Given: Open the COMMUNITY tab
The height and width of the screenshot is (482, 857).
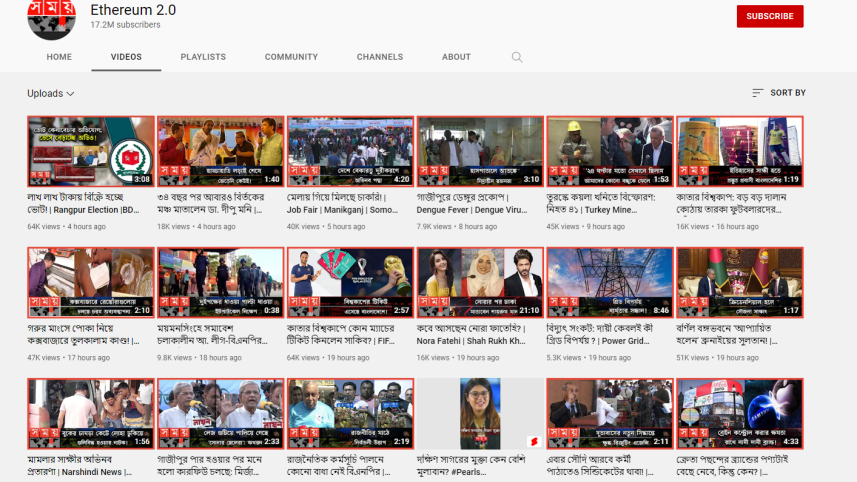Looking at the screenshot, I should coord(291,57).
